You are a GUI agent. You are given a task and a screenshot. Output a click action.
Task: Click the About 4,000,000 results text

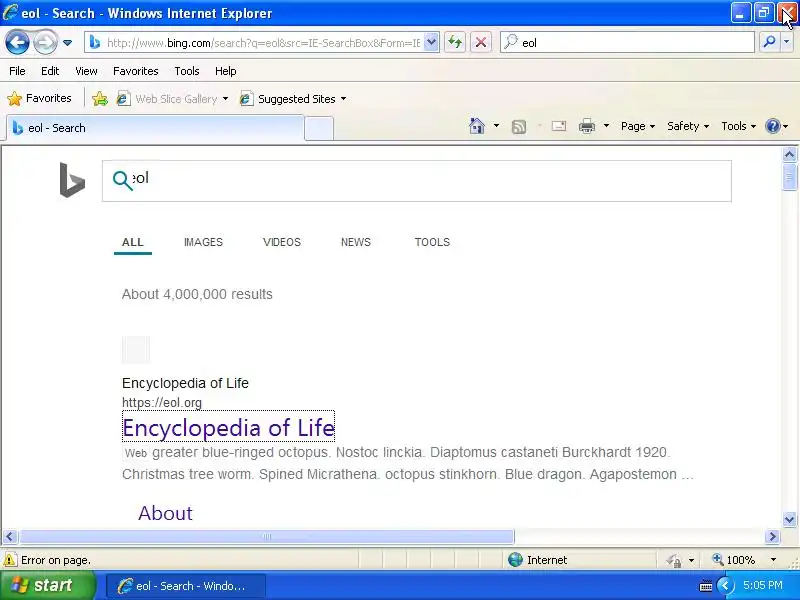coord(197,294)
